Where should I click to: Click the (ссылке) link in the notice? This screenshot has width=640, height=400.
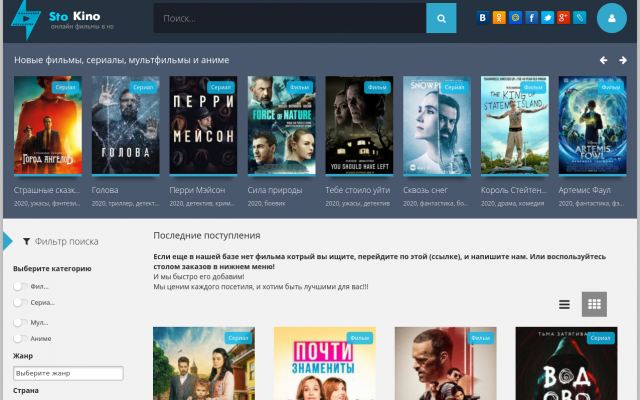click(445, 257)
